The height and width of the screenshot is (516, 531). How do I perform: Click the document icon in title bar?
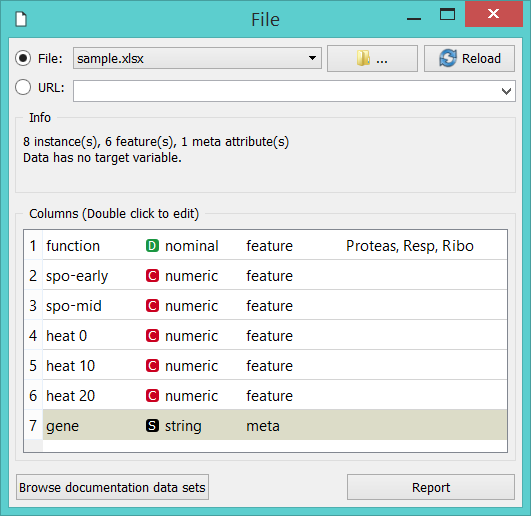21,19
